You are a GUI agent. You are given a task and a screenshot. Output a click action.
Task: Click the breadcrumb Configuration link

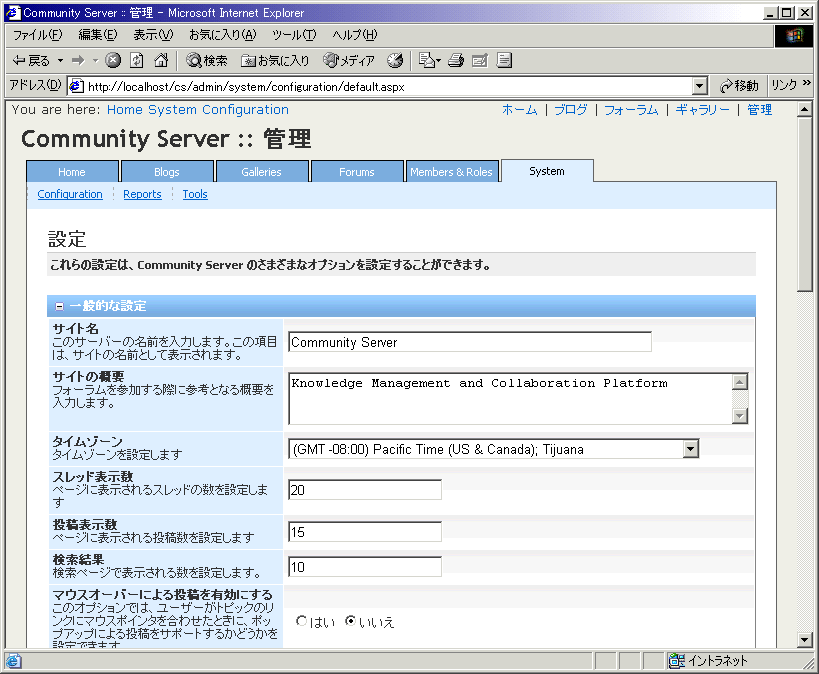pos(245,110)
